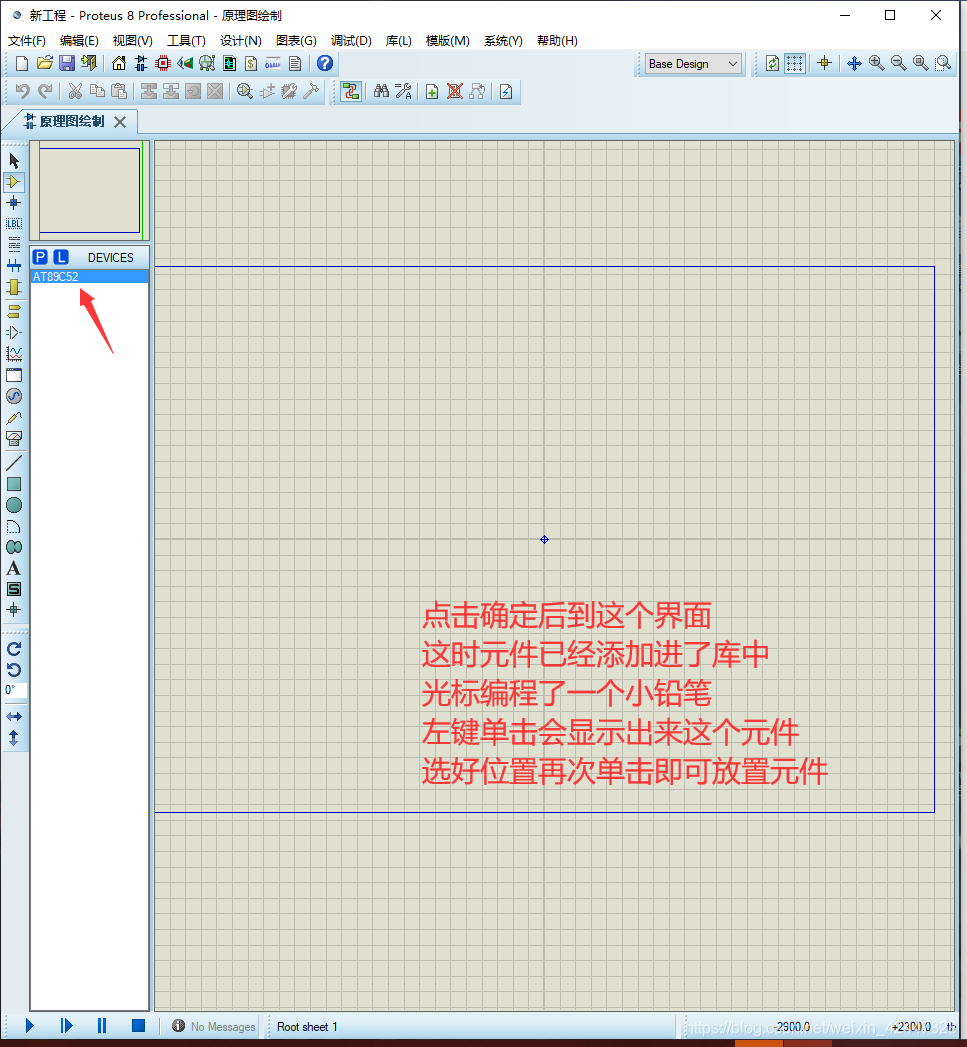Open the 工具(T) menu
Viewport: 967px width, 1047px height.
pos(186,41)
